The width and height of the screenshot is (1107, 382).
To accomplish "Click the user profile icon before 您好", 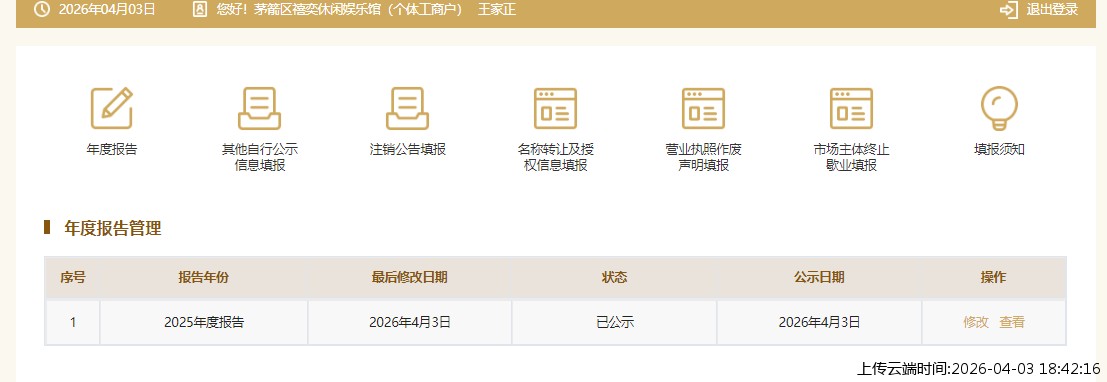I will [x=200, y=9].
